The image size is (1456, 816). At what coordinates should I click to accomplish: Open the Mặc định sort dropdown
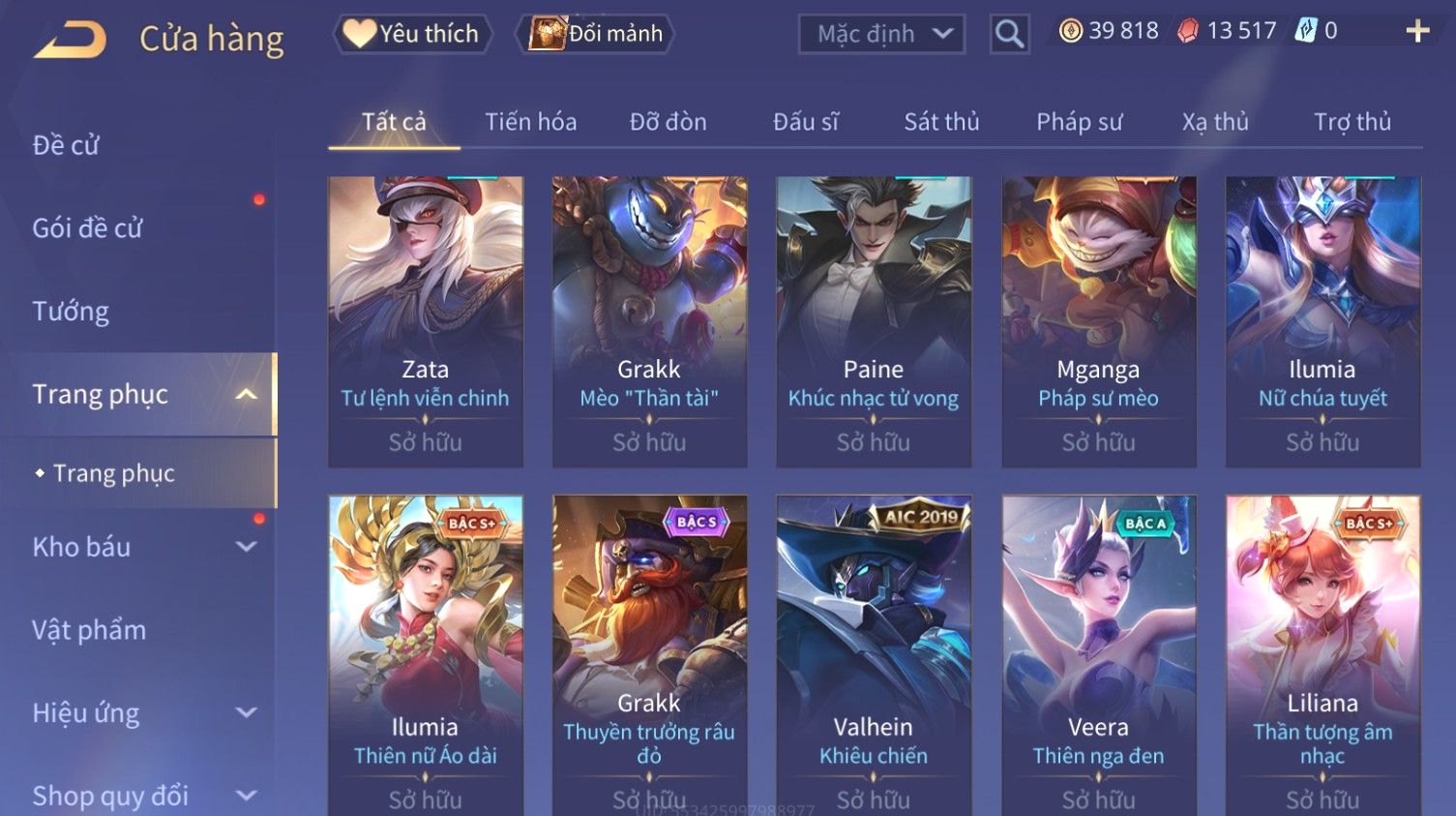pos(881,34)
